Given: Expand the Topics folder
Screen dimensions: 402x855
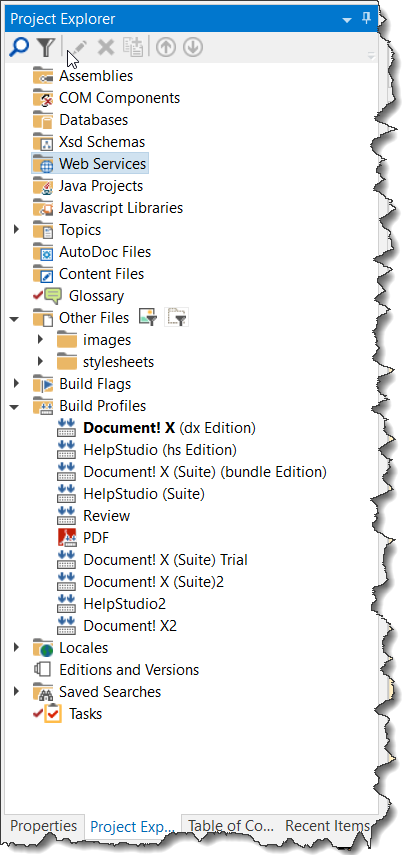Looking at the screenshot, I should click(x=16, y=230).
